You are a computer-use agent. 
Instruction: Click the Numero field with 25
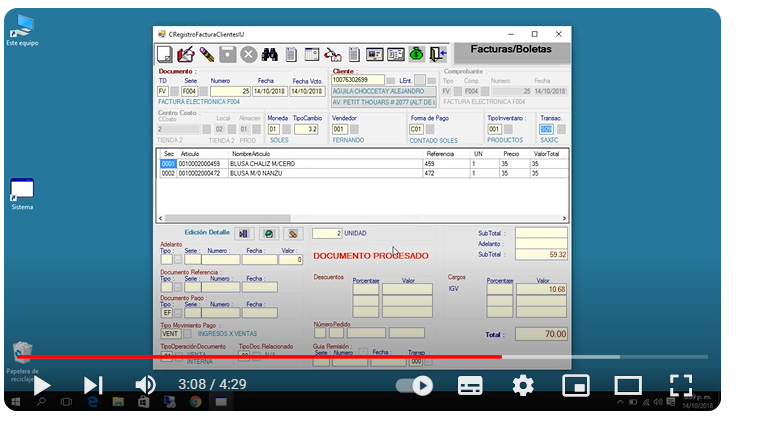point(230,92)
